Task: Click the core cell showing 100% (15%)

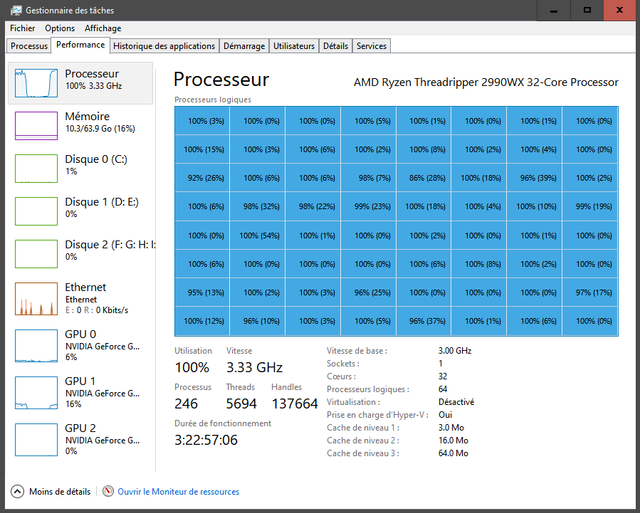Action: [x=202, y=149]
